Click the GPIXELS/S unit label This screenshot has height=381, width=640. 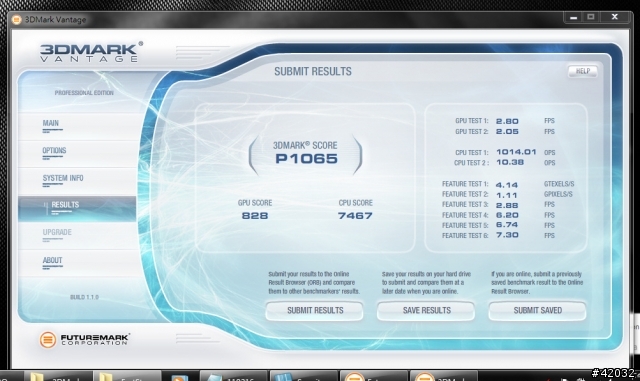[x=558, y=194]
